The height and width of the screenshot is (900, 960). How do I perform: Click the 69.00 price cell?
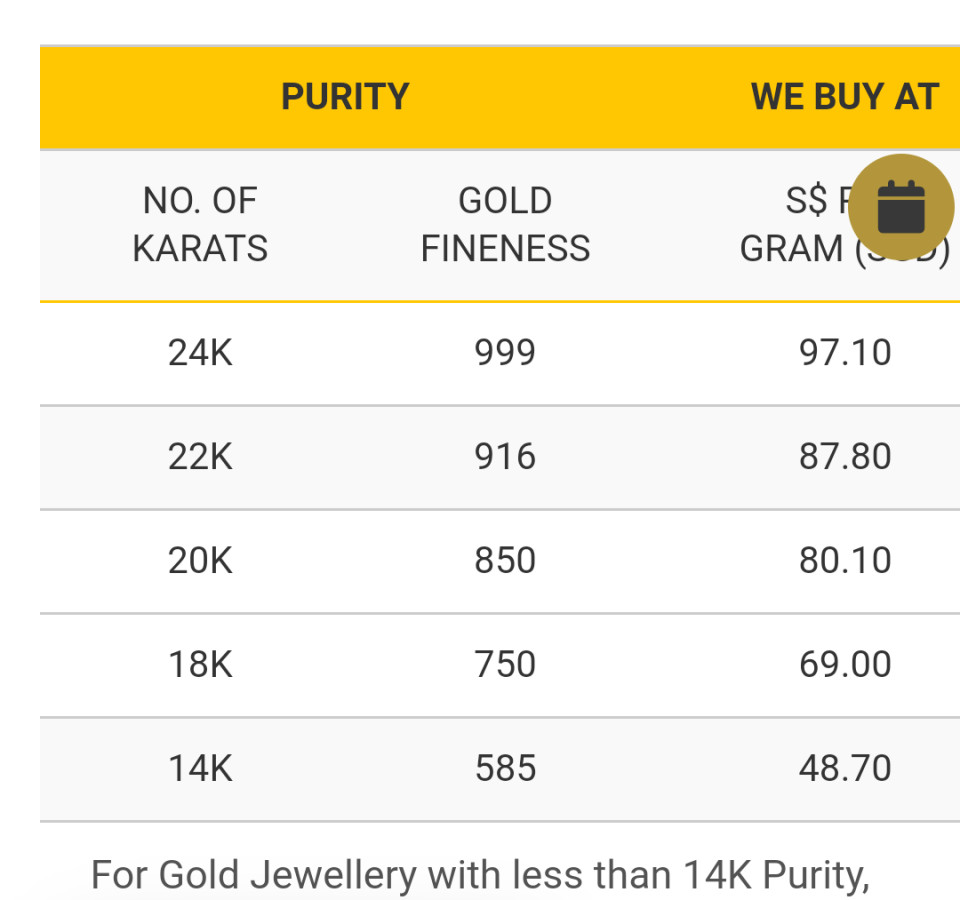[845, 665]
